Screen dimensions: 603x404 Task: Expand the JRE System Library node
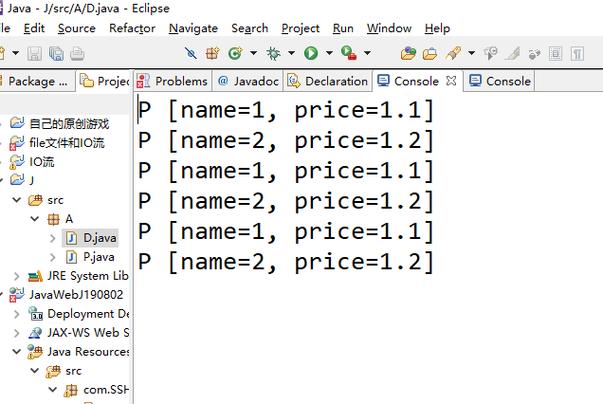pos(17,276)
